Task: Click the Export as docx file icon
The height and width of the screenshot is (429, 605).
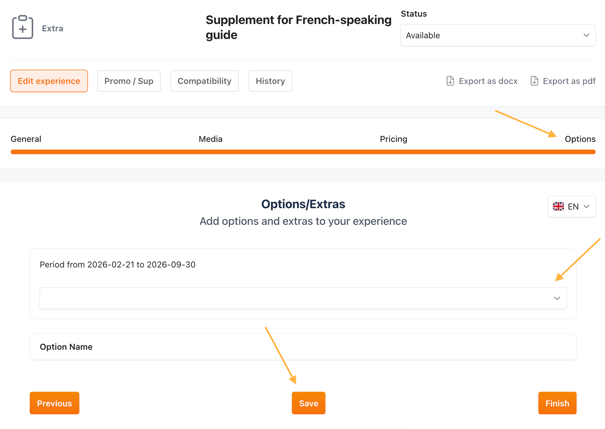Action: (450, 81)
